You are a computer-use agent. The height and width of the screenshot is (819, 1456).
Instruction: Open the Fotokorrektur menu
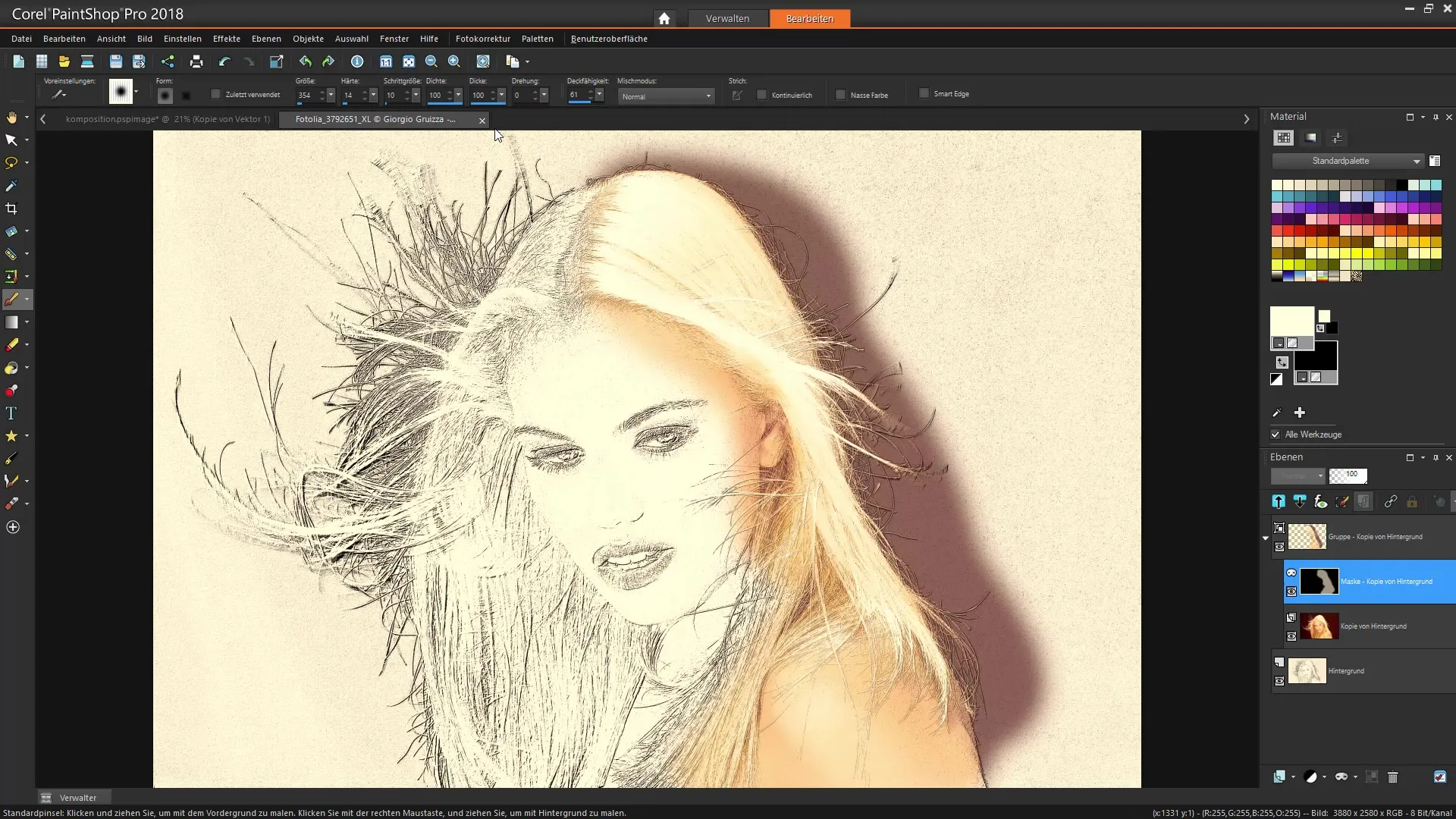point(482,39)
